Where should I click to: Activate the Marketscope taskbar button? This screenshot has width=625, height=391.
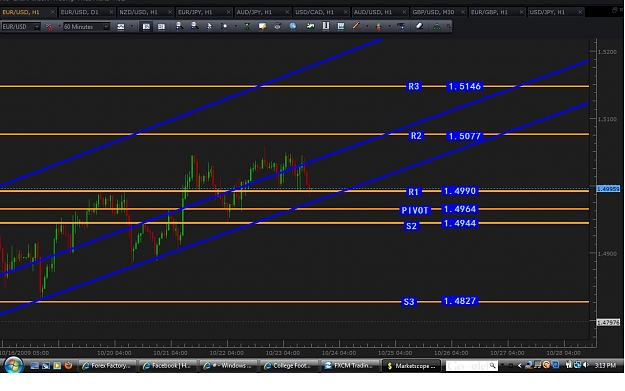(x=411, y=365)
